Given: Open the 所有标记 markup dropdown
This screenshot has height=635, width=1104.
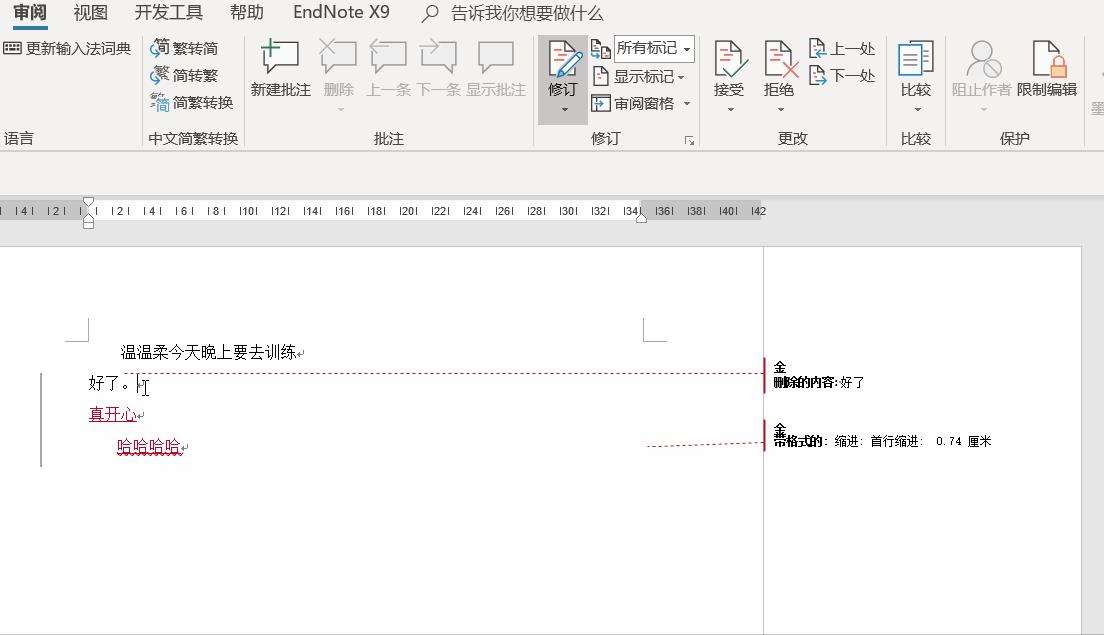Looking at the screenshot, I should point(655,48).
